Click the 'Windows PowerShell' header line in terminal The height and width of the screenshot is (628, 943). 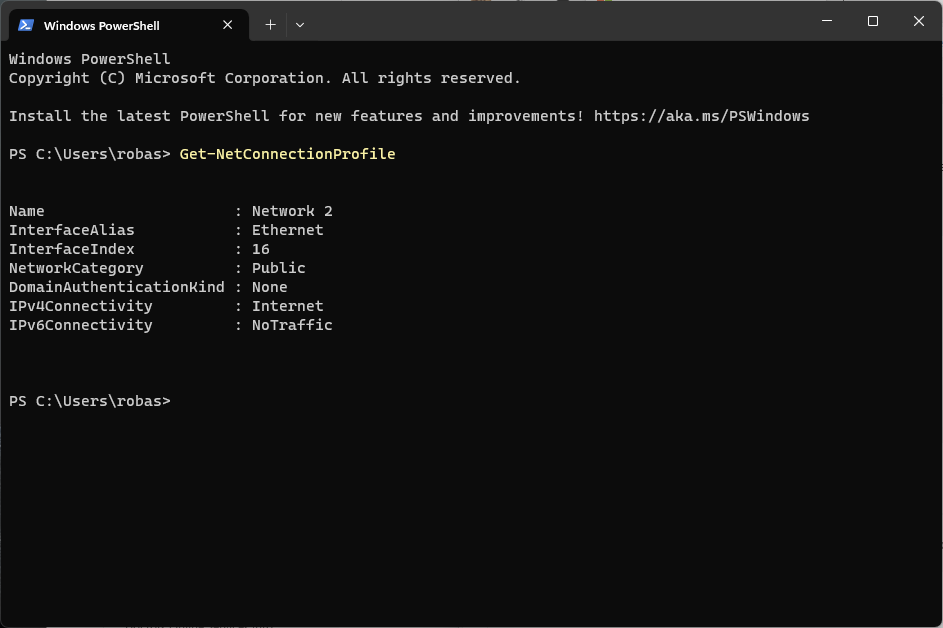tap(90, 59)
